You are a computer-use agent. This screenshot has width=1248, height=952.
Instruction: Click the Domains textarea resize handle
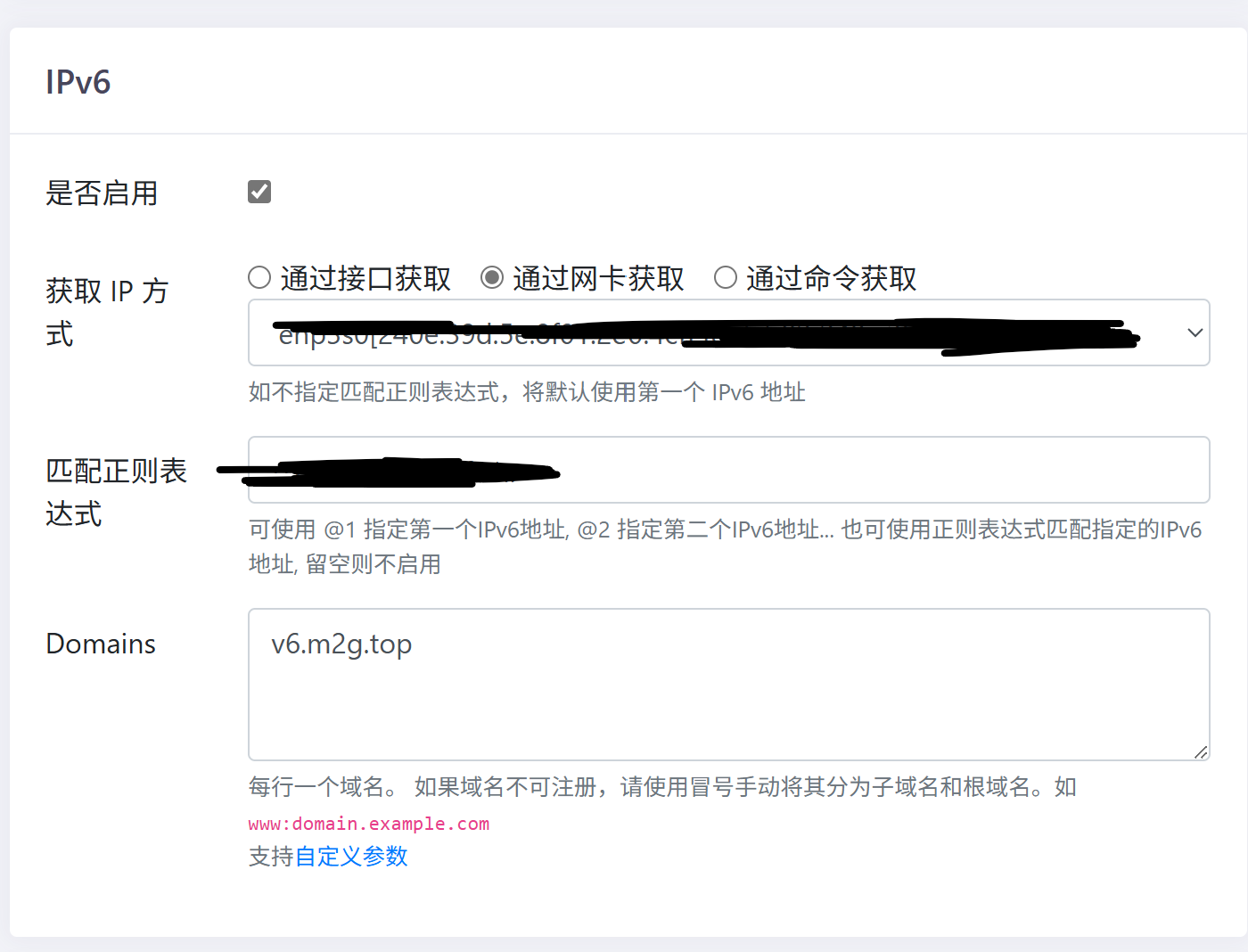1201,752
